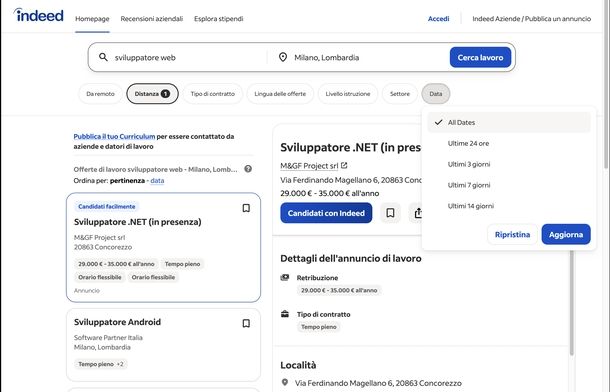Click the Tempo pieno tag on .NET card

pos(182,264)
